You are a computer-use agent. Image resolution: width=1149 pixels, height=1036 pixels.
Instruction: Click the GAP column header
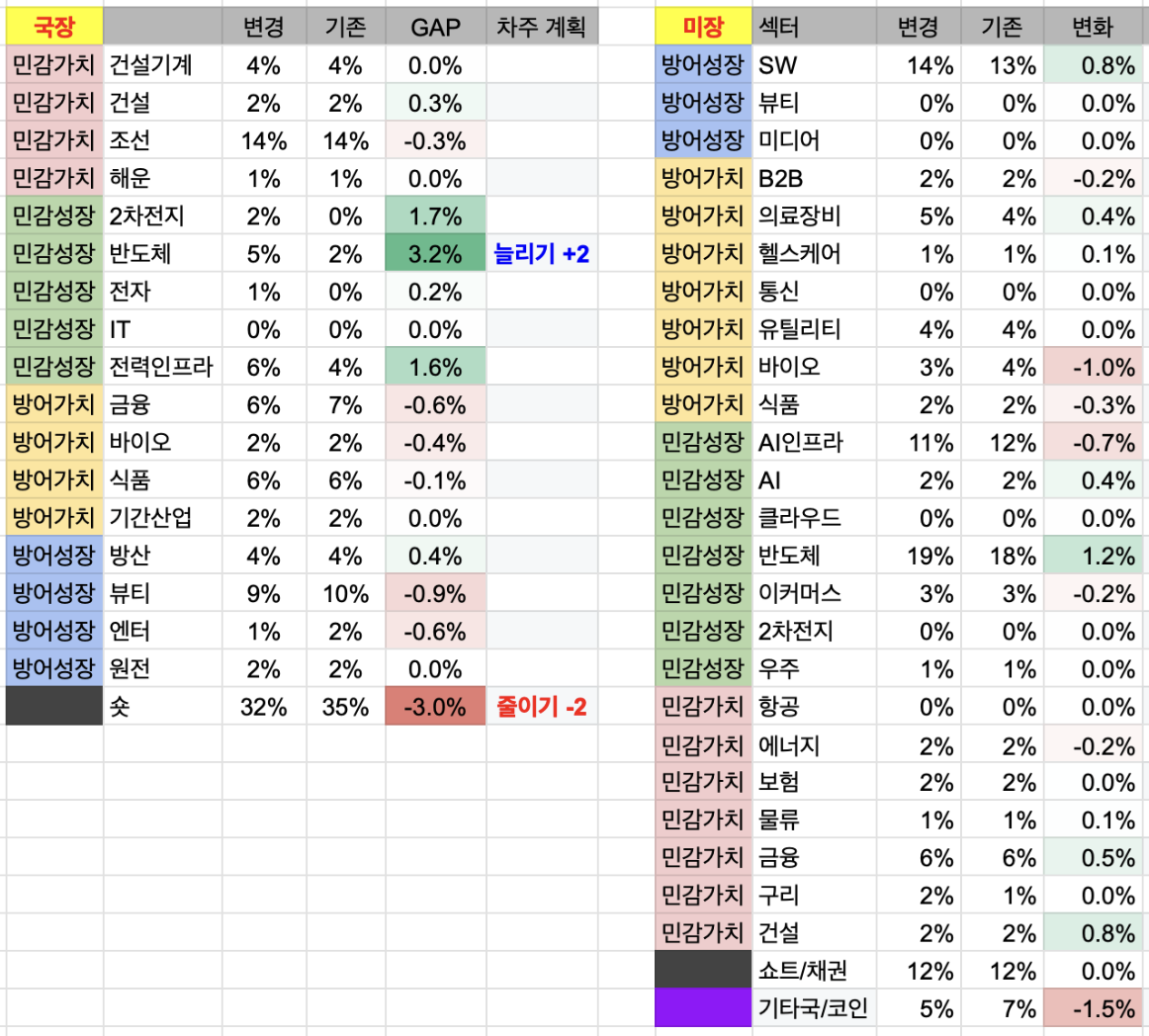pyautogui.click(x=435, y=27)
